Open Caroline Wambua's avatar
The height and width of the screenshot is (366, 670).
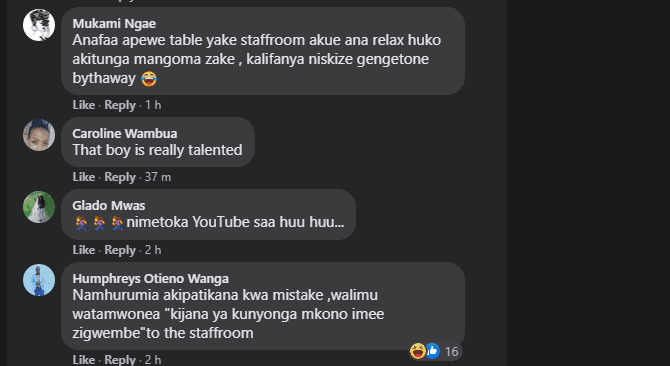pyautogui.click(x=39, y=135)
